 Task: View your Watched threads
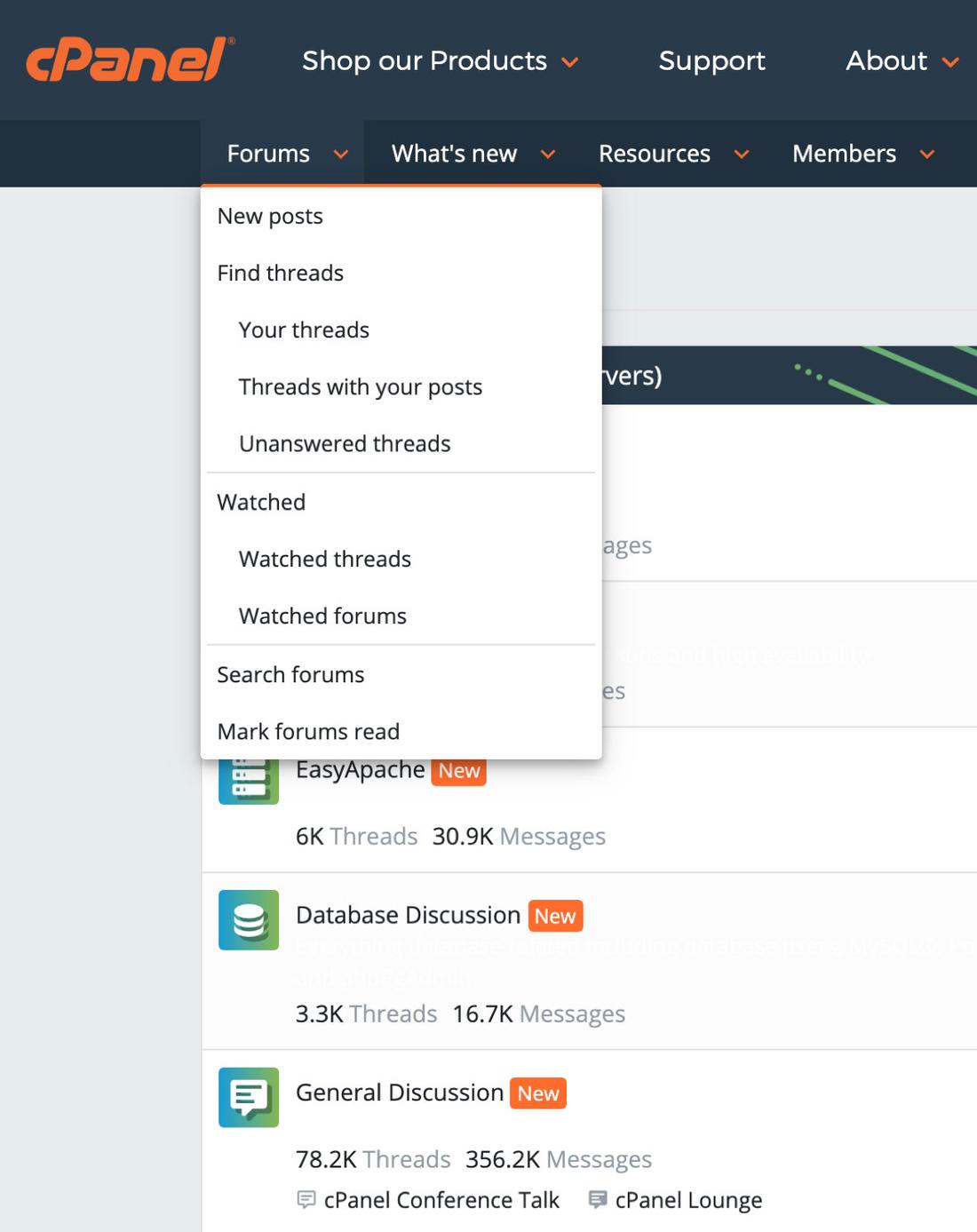[x=323, y=558]
